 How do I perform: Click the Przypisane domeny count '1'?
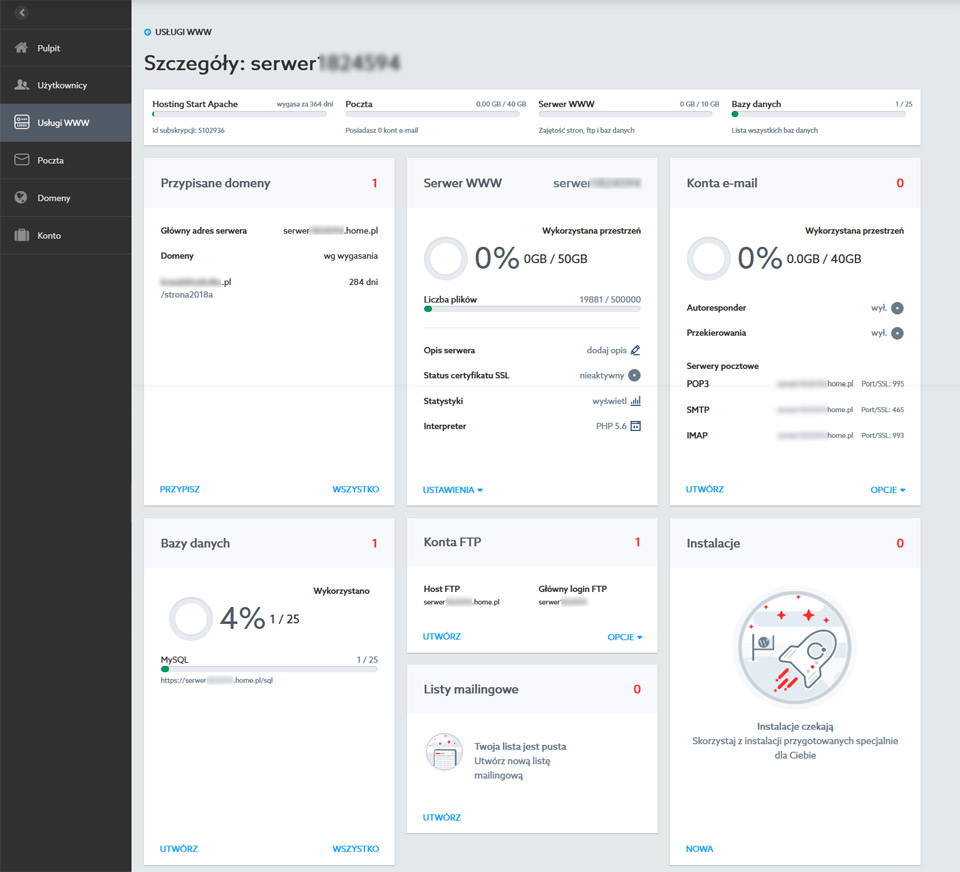(x=375, y=183)
